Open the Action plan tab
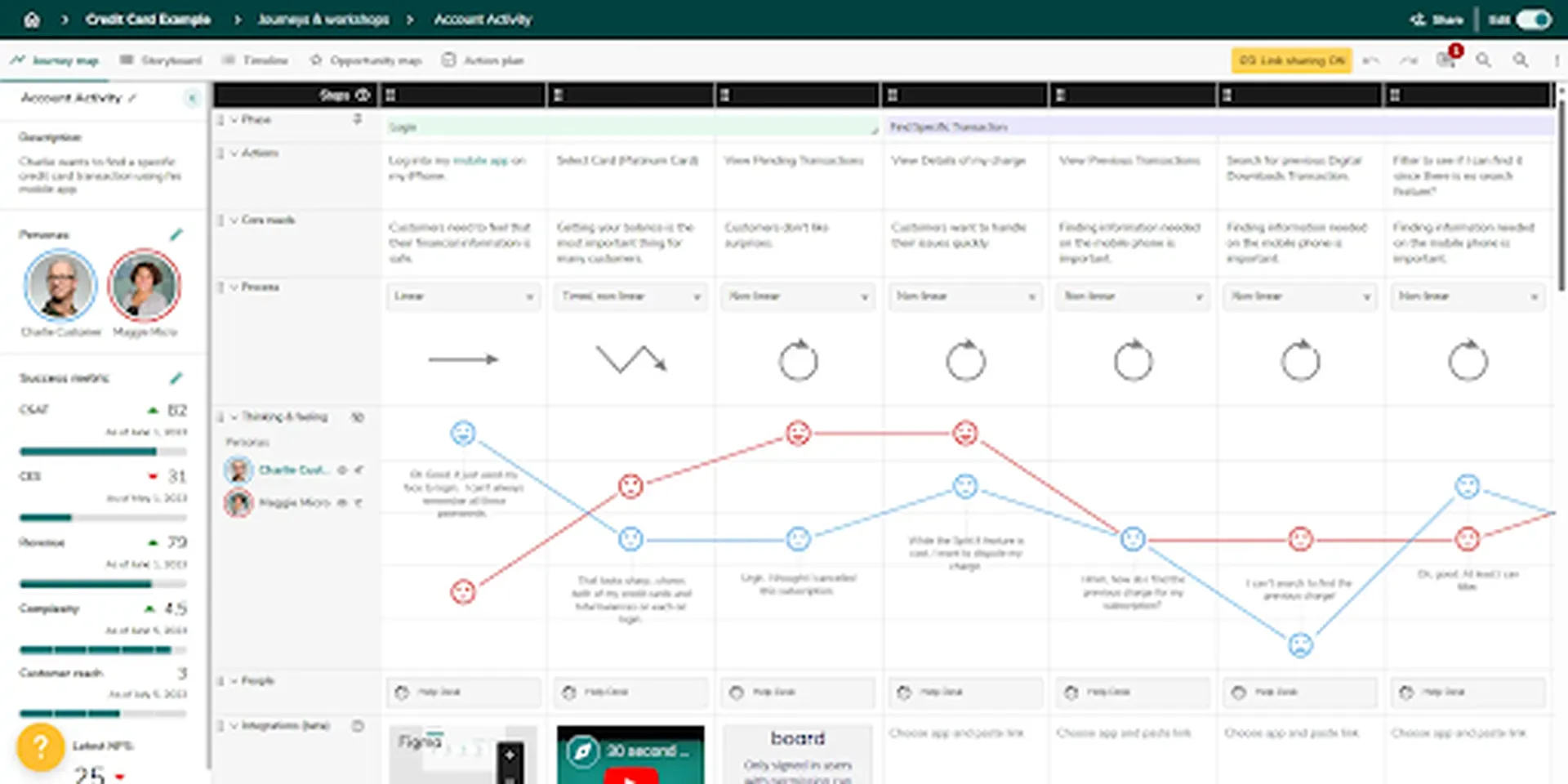1568x784 pixels. 483,60
